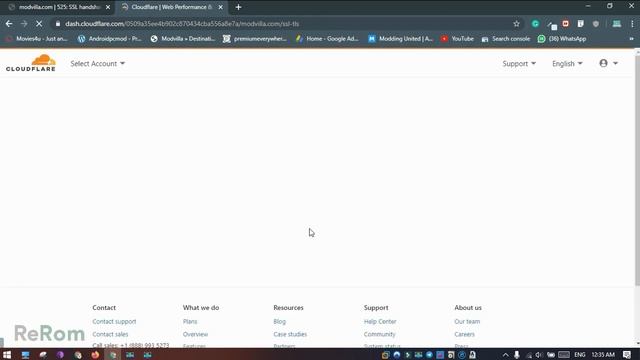Open the English language dropdown
640x360 pixels.
pos(567,64)
